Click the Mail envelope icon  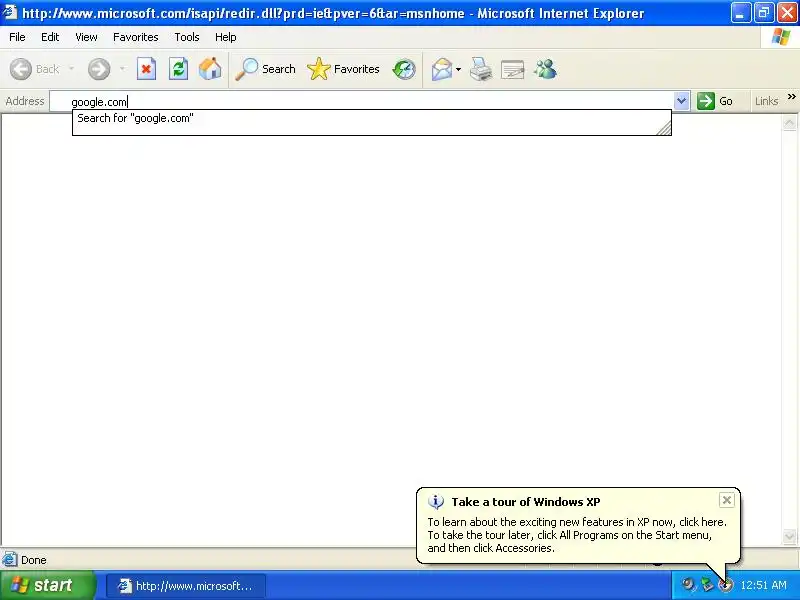click(442, 69)
